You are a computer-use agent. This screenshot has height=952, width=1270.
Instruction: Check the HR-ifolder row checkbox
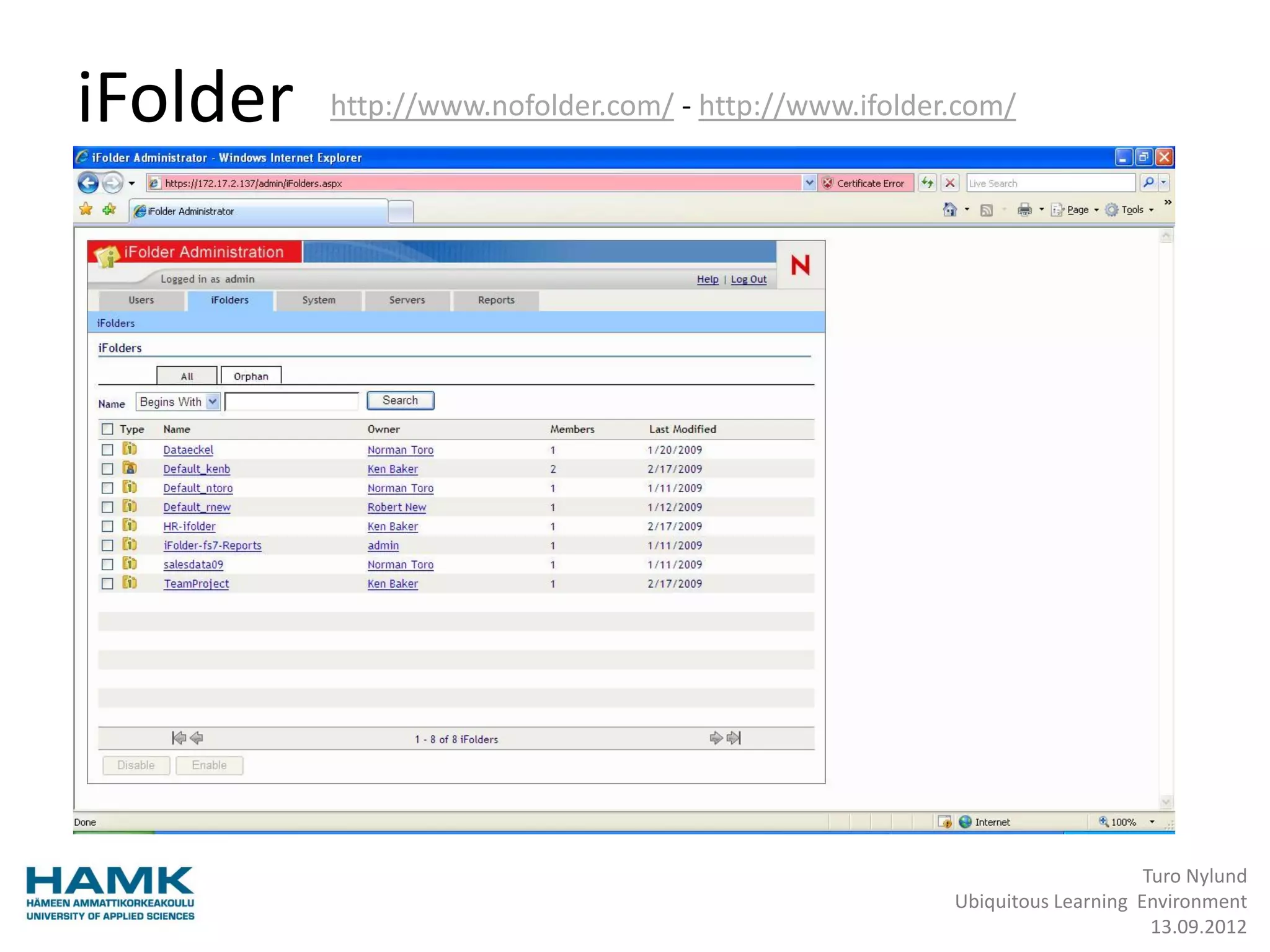tap(107, 526)
